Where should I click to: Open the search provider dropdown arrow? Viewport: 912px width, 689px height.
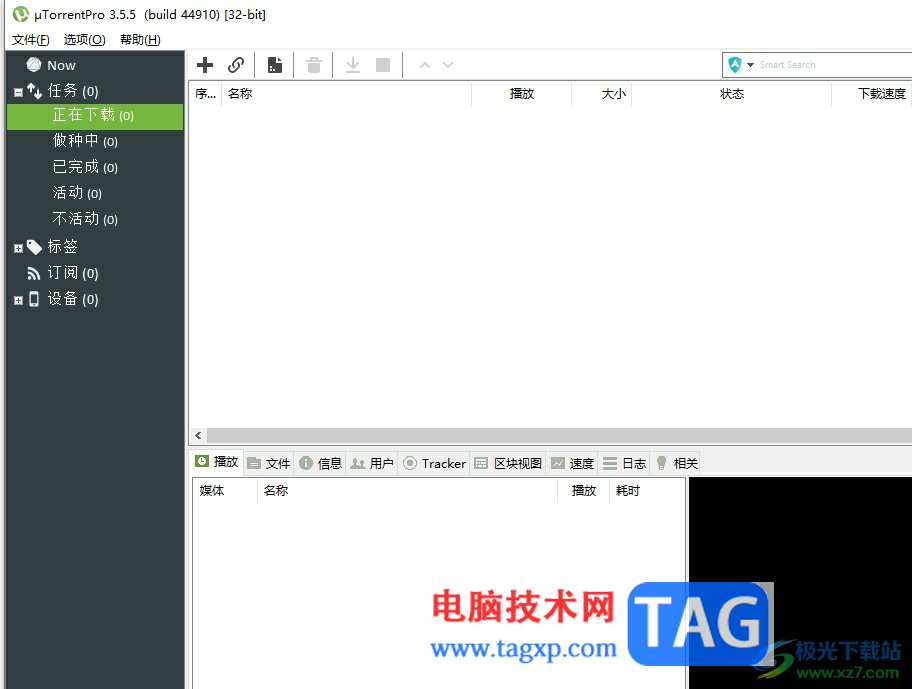tap(750, 65)
